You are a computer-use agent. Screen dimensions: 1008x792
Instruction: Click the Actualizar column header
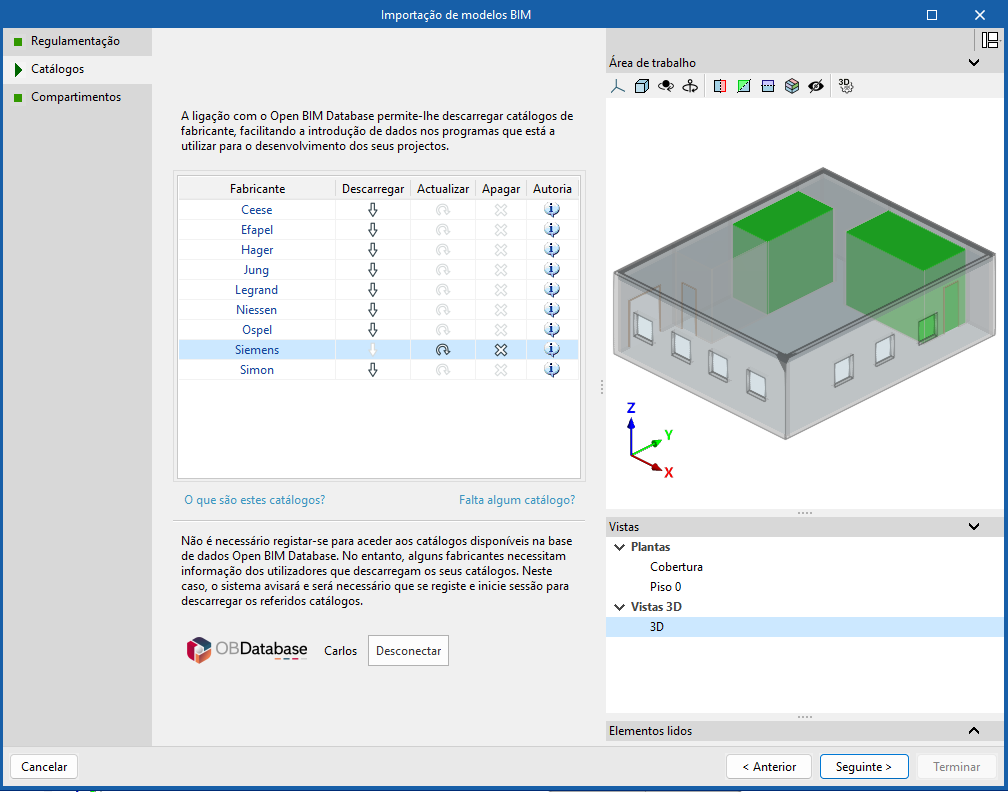[443, 188]
